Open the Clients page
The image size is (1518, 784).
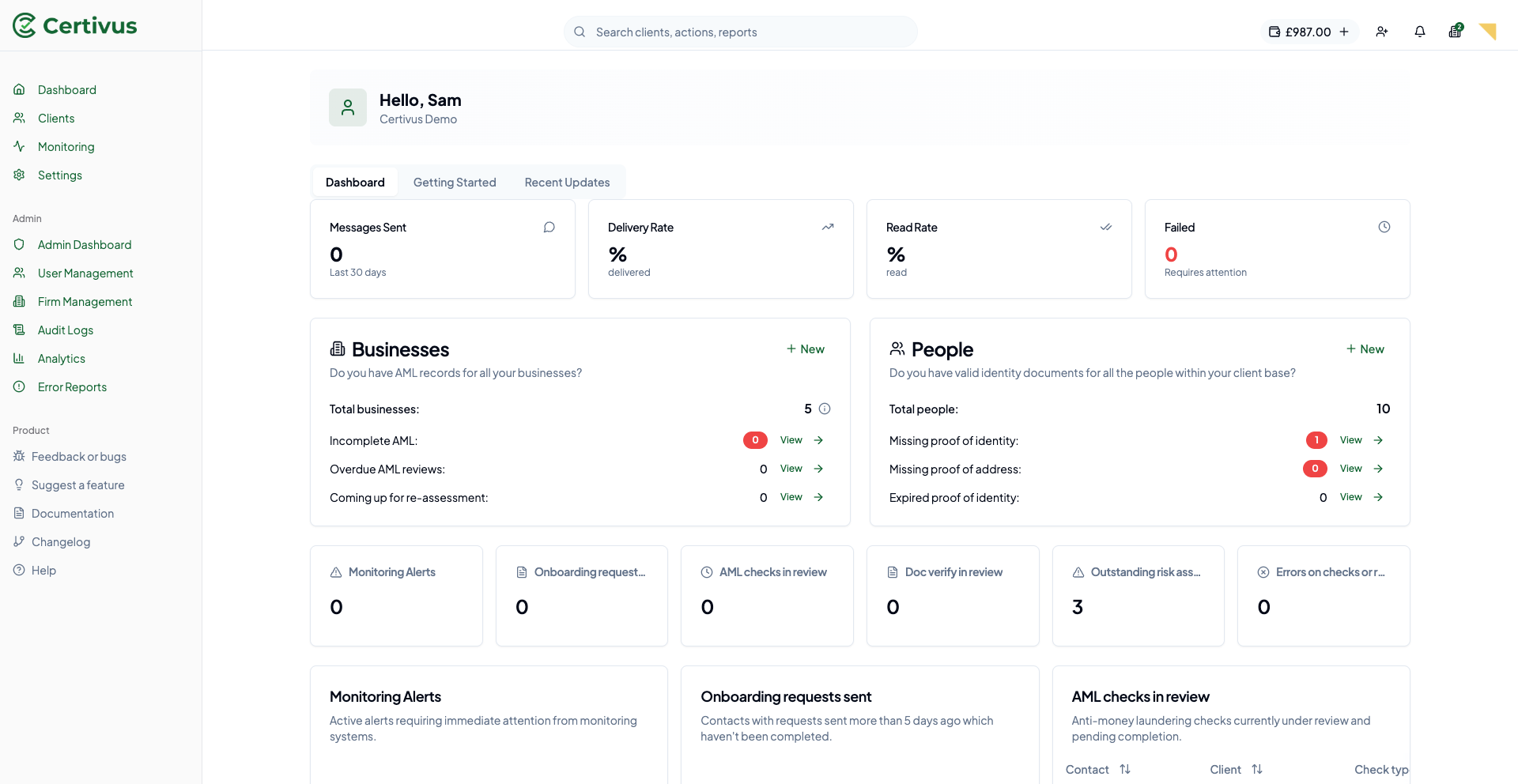pyautogui.click(x=56, y=119)
